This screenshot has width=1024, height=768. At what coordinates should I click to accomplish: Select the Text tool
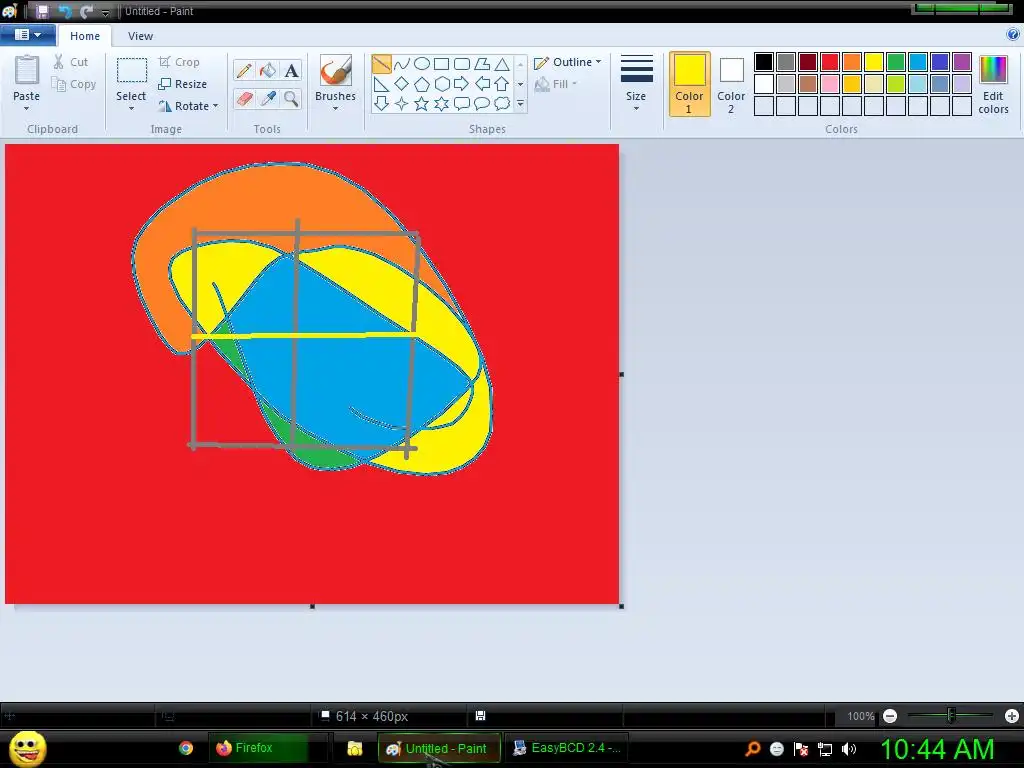[291, 71]
